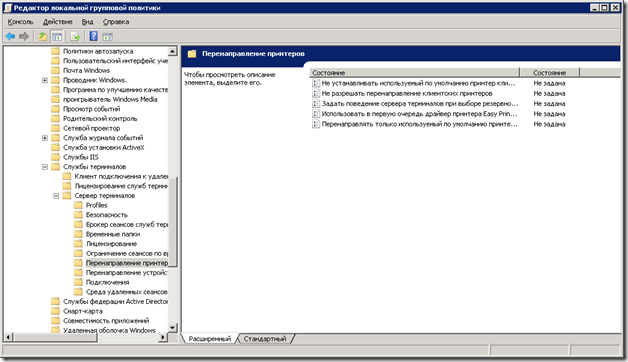The width and height of the screenshot is (628, 362).
Task: Open the 'Вид' menu
Action: point(87,22)
